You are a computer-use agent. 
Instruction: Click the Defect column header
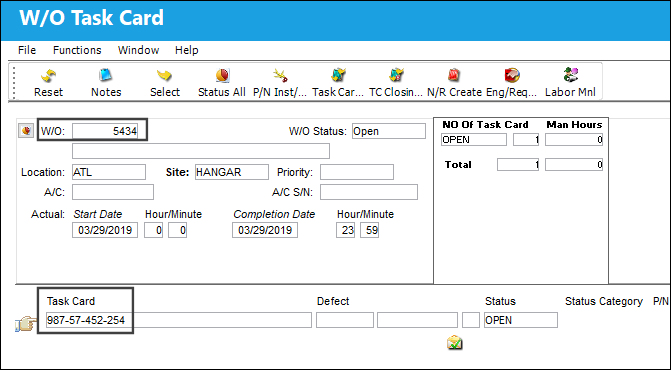[333, 301]
